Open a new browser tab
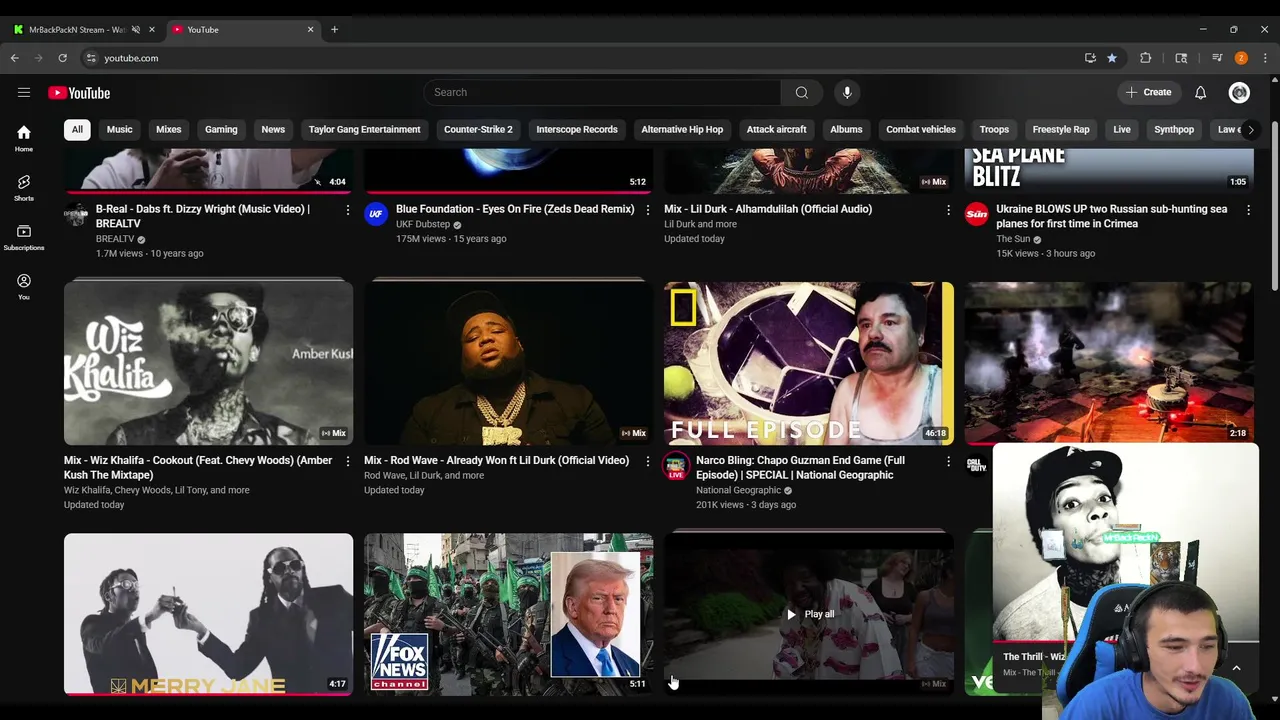Screen dimensions: 1280x720 click(x=334, y=29)
